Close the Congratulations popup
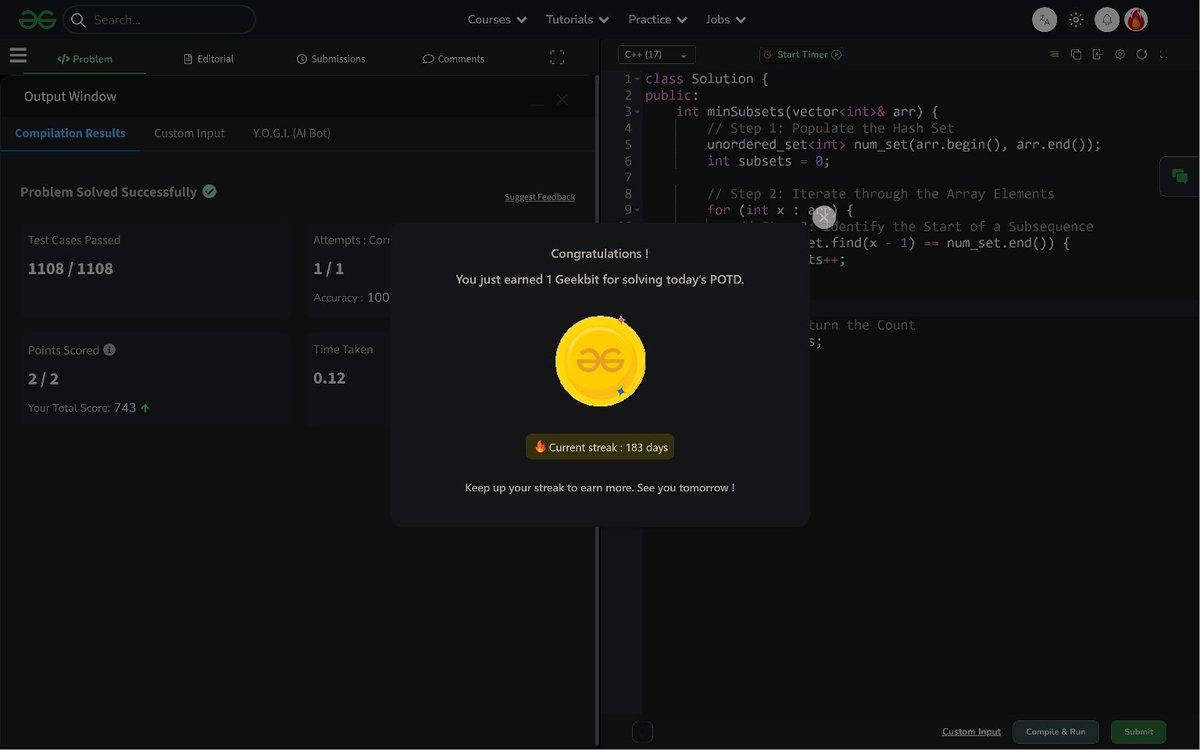This screenshot has width=1200, height=750. tap(823, 216)
